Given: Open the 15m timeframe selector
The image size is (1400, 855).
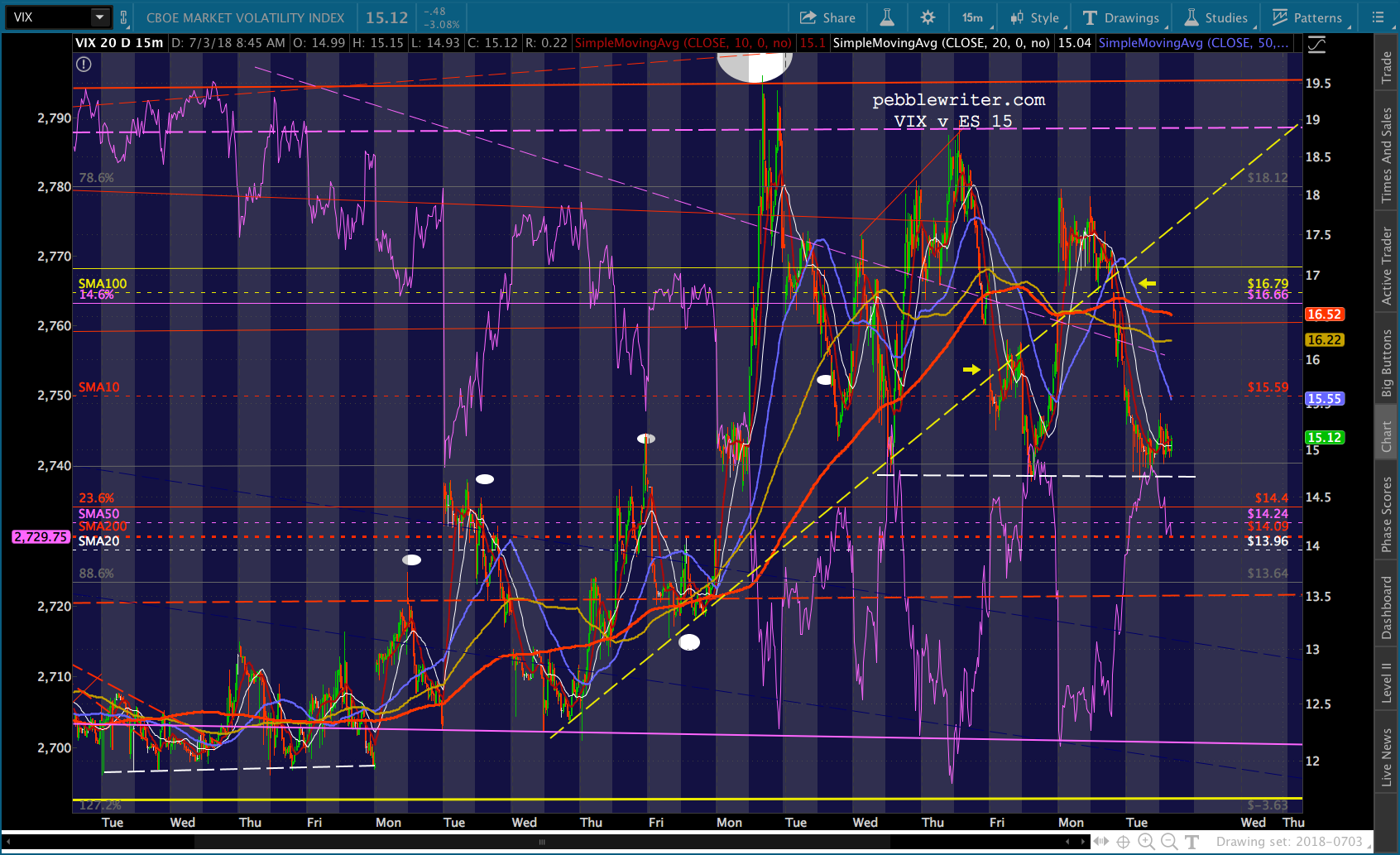Looking at the screenshot, I should tap(972, 17).
